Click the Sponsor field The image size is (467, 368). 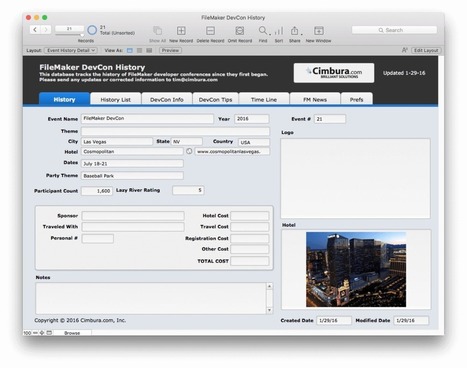133,216
